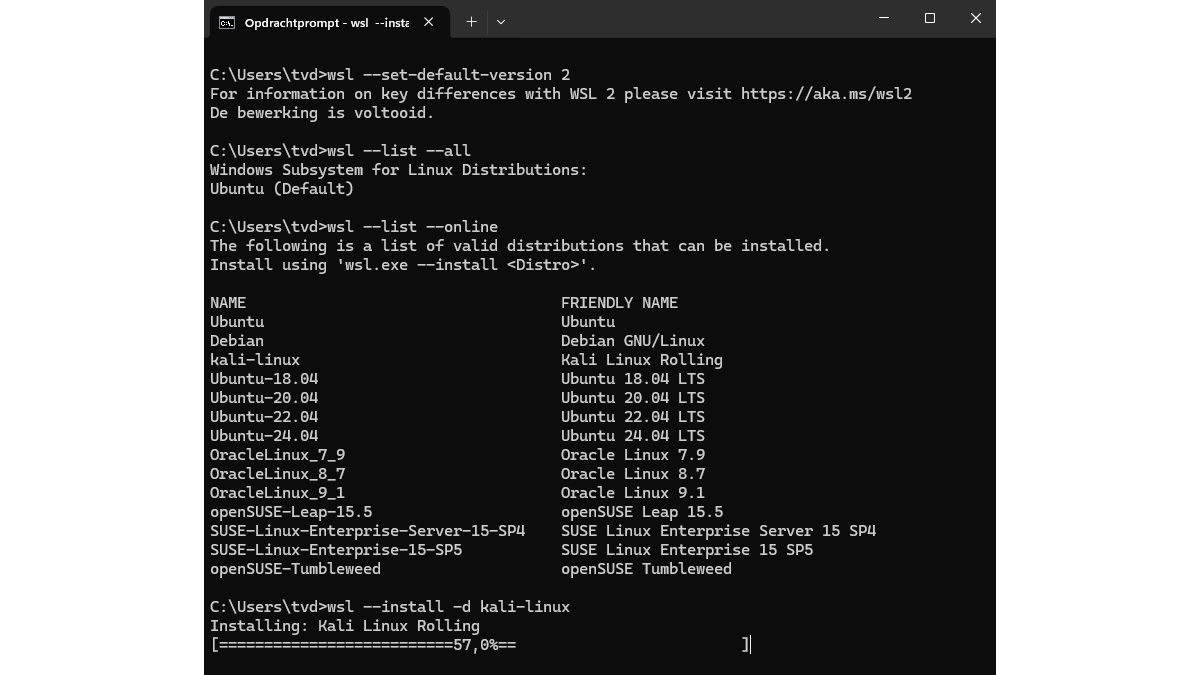Click the 'Ubuntu (Default)' output line
1200x675 pixels.
[282, 189]
